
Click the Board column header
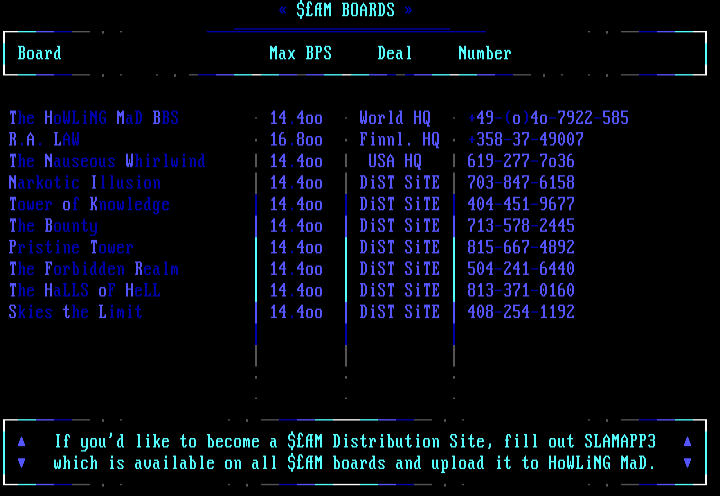click(40, 53)
